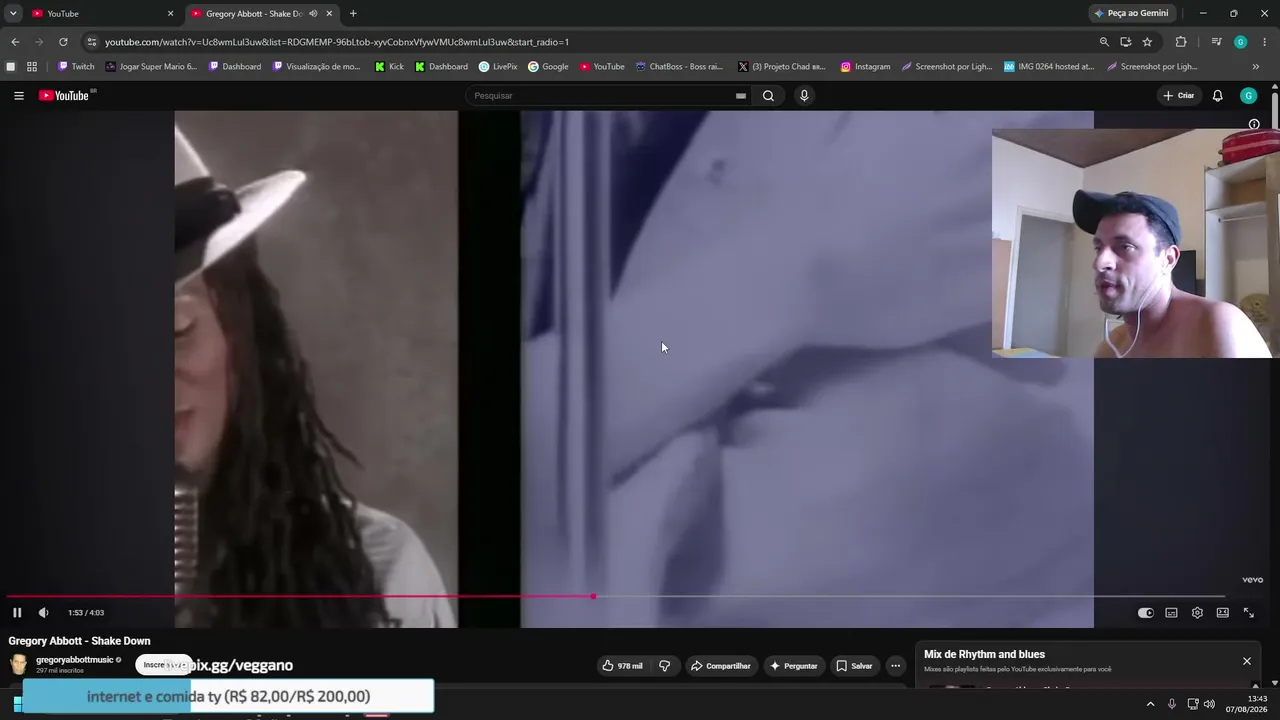This screenshot has height=720, width=1280.
Task: Open the Chrome media controls icon
Action: click(1216, 42)
